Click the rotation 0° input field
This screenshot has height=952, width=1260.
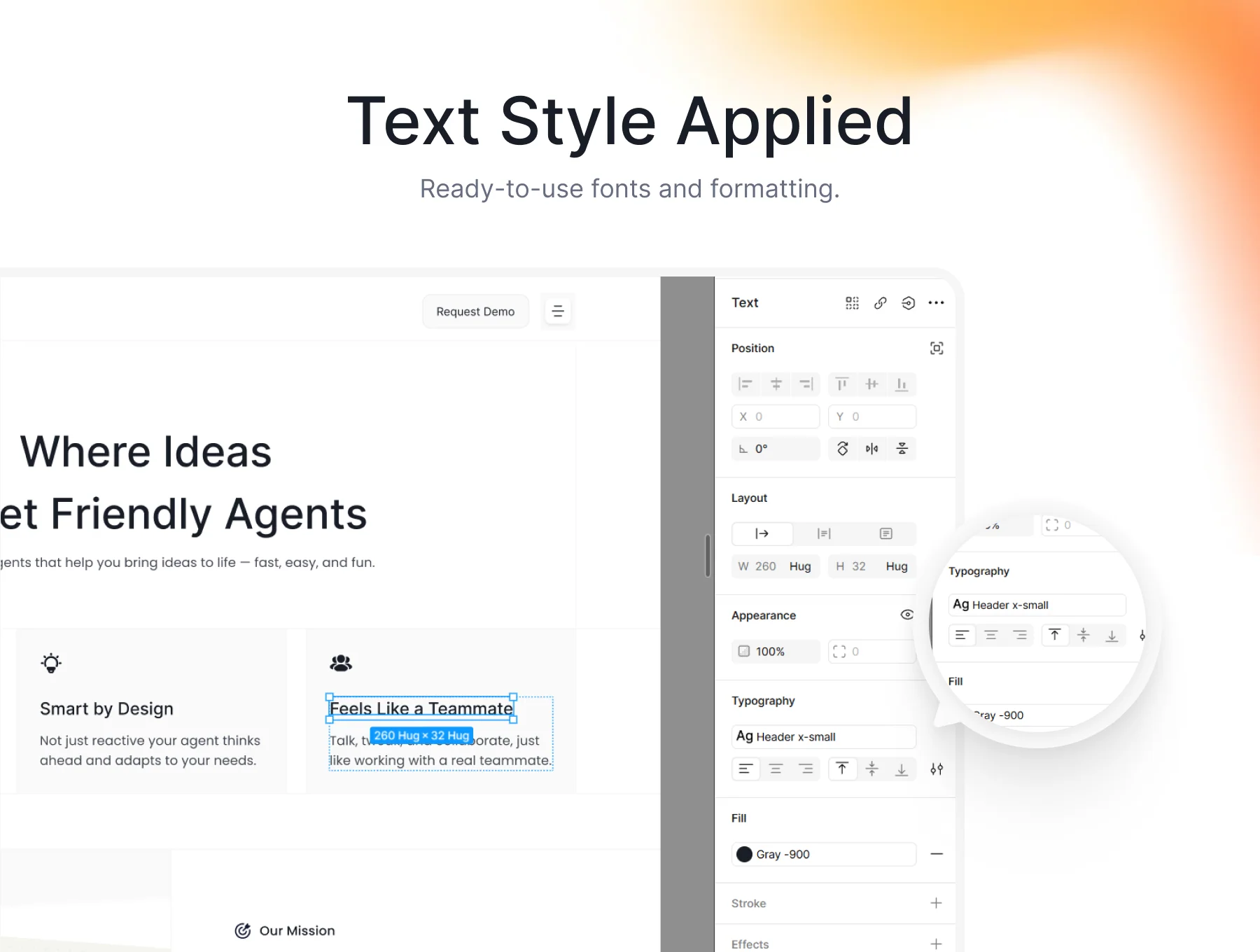click(776, 449)
